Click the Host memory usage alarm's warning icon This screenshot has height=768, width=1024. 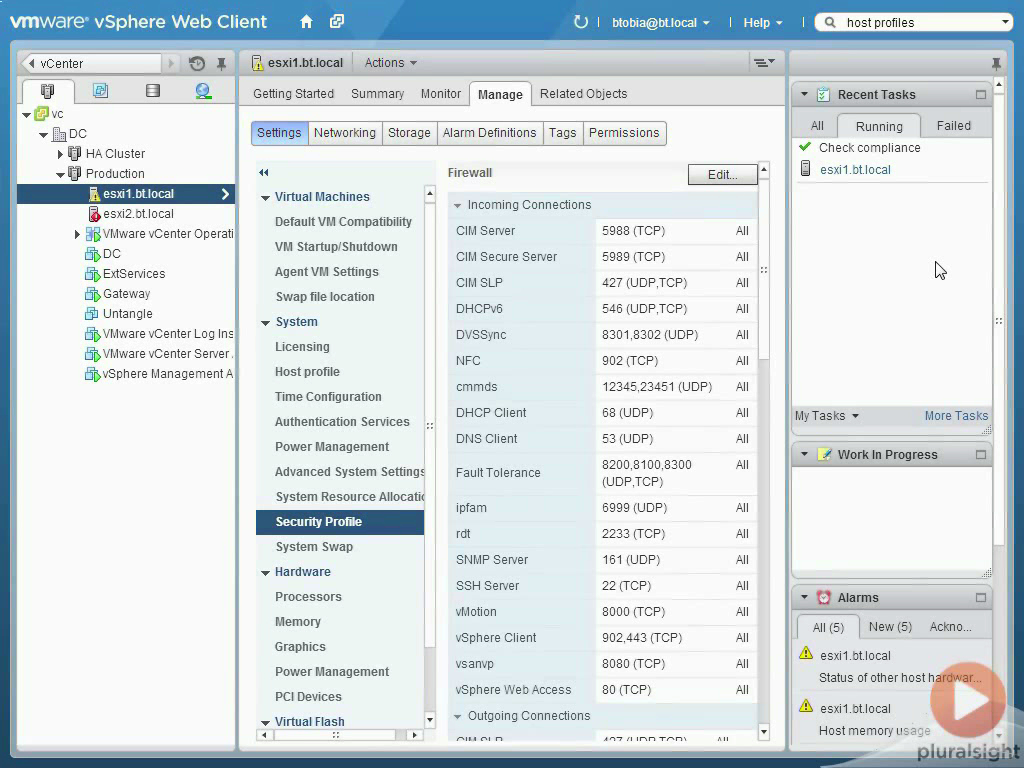click(x=807, y=707)
